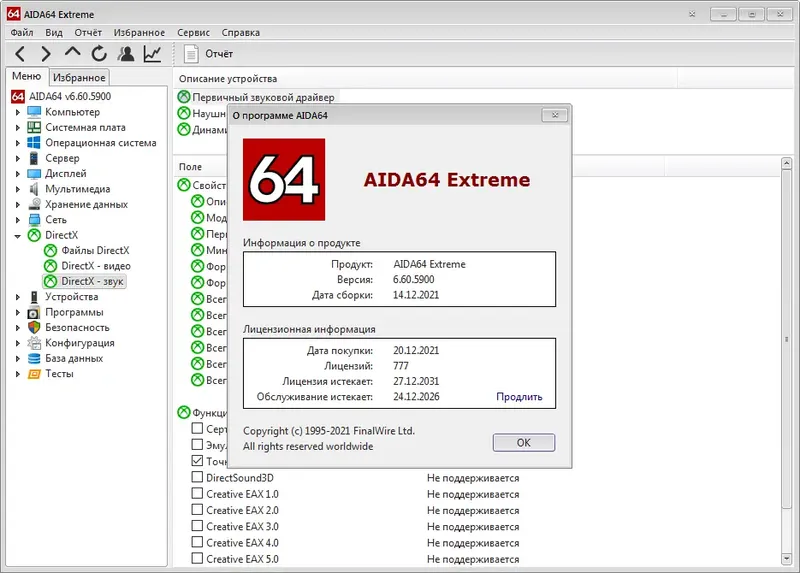The width and height of the screenshot is (800, 573).
Task: Toggle the Creative EAX 1.0 checkbox
Action: coord(197,493)
